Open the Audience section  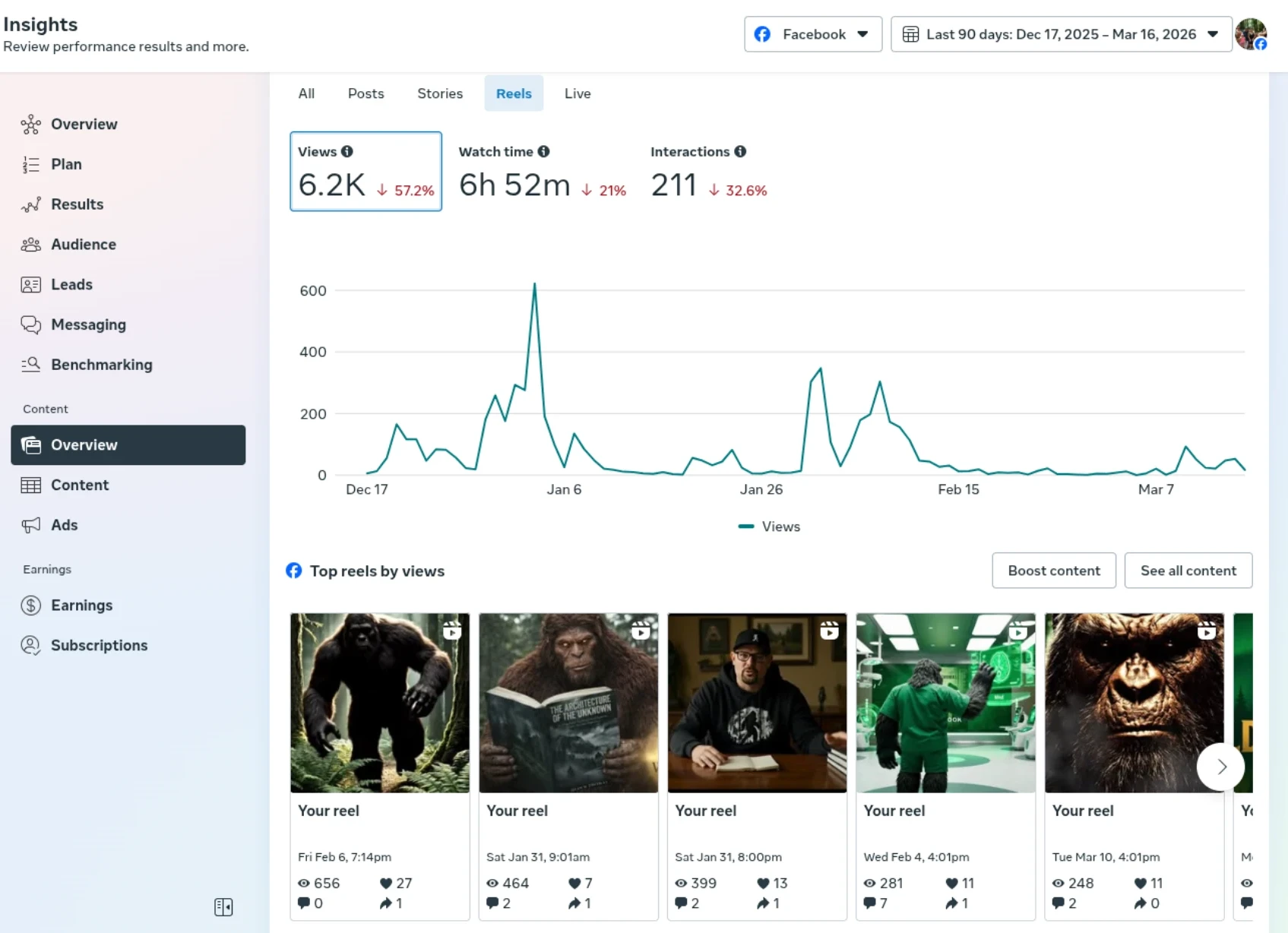[x=83, y=245]
